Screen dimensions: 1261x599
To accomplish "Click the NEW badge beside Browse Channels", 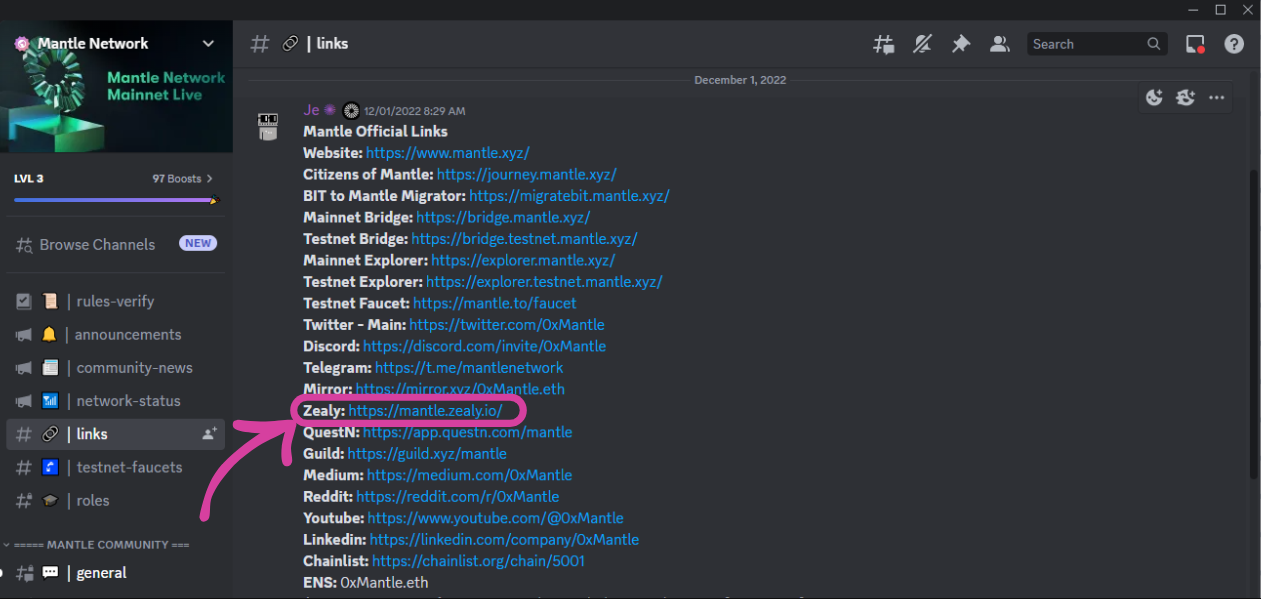I will pos(198,243).
